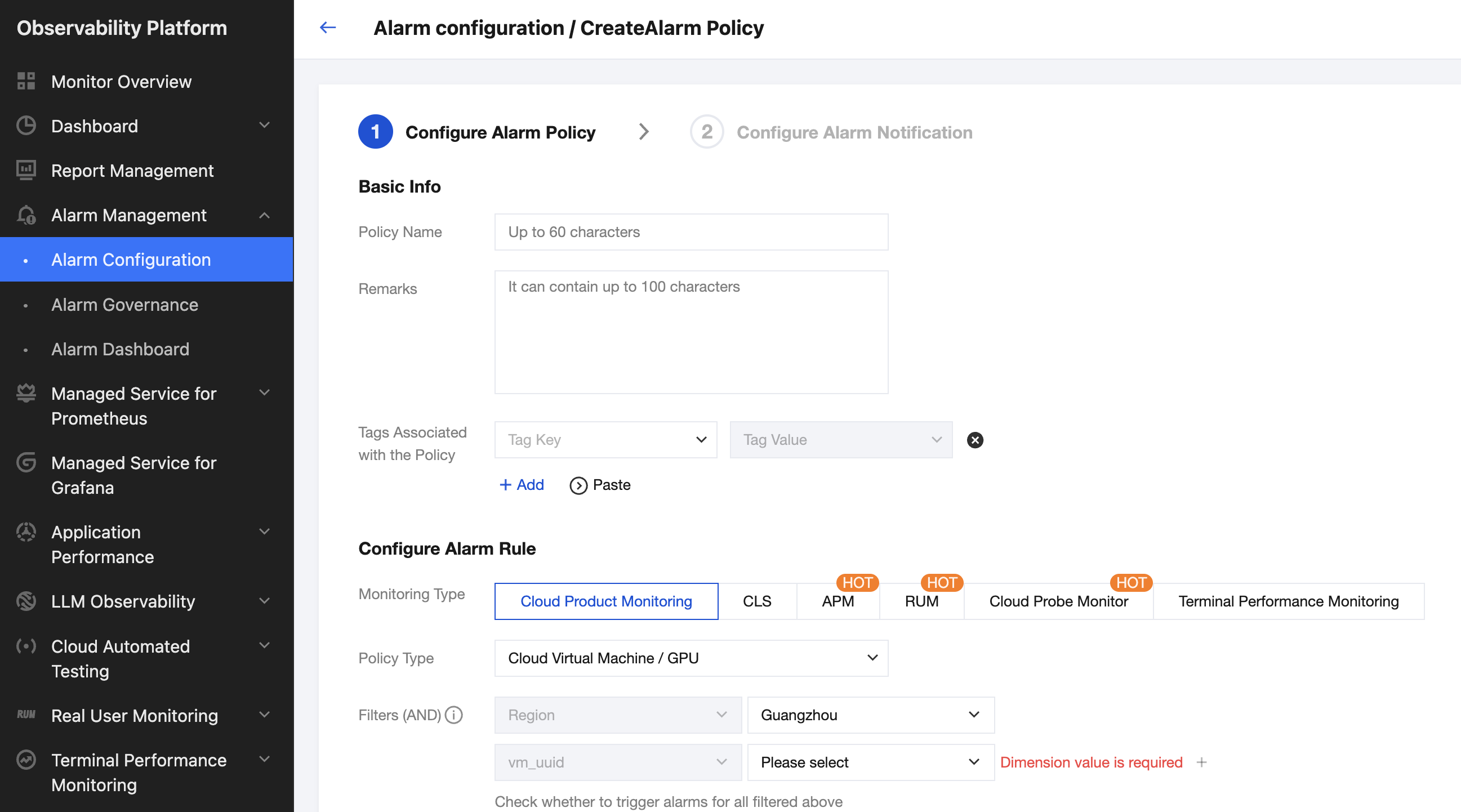Open the Please select dimension dropdown

pos(870,762)
